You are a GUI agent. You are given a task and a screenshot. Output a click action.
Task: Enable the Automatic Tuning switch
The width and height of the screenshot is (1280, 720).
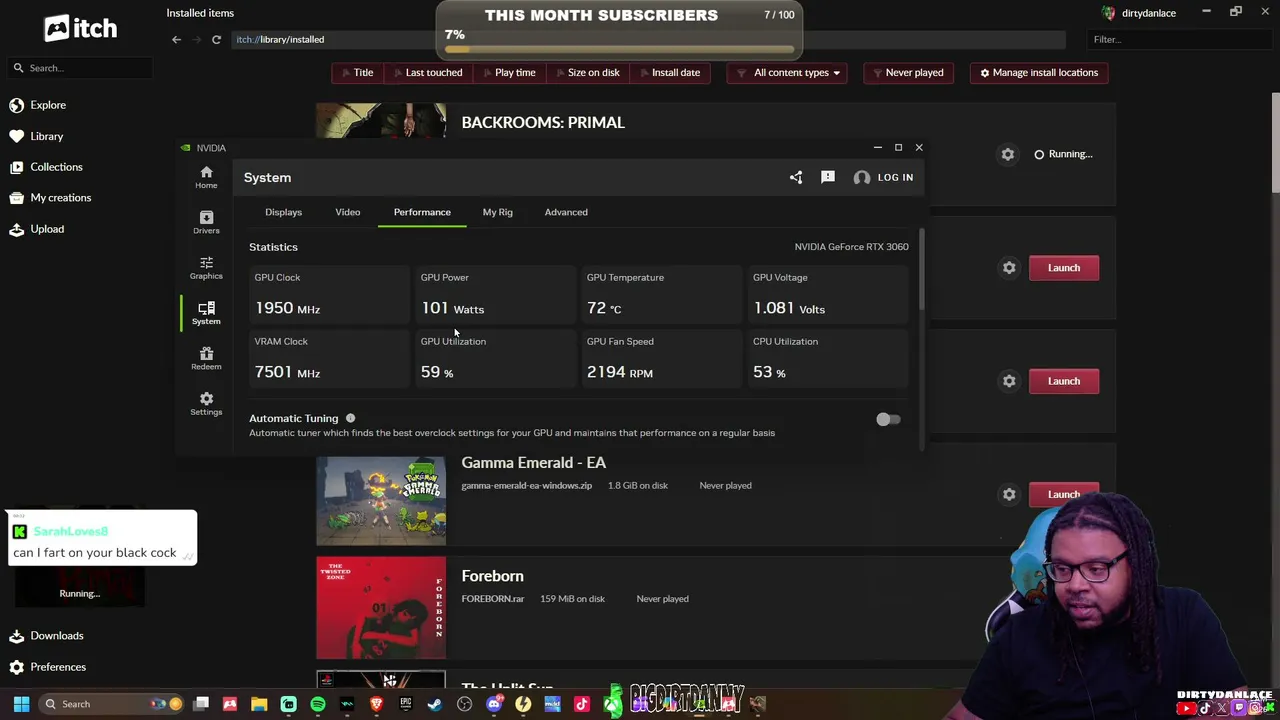click(888, 420)
